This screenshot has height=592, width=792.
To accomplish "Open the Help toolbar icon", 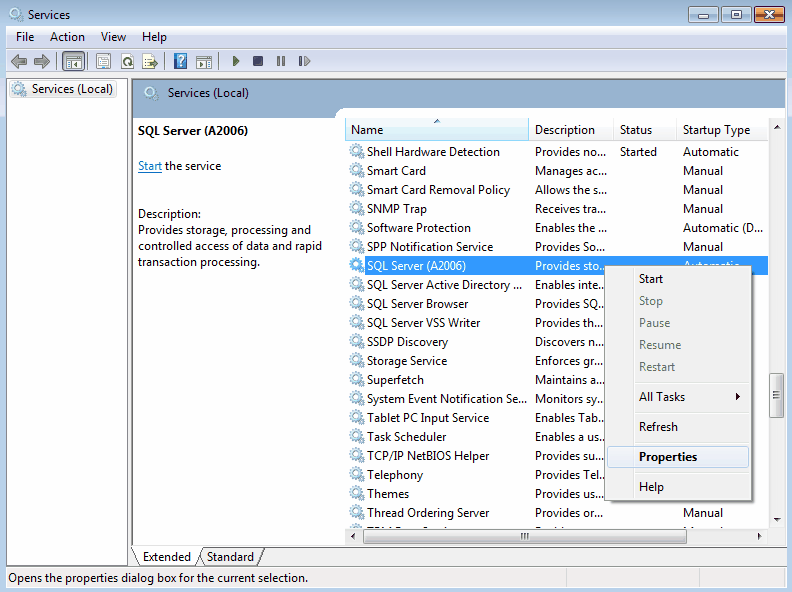I will tap(180, 62).
